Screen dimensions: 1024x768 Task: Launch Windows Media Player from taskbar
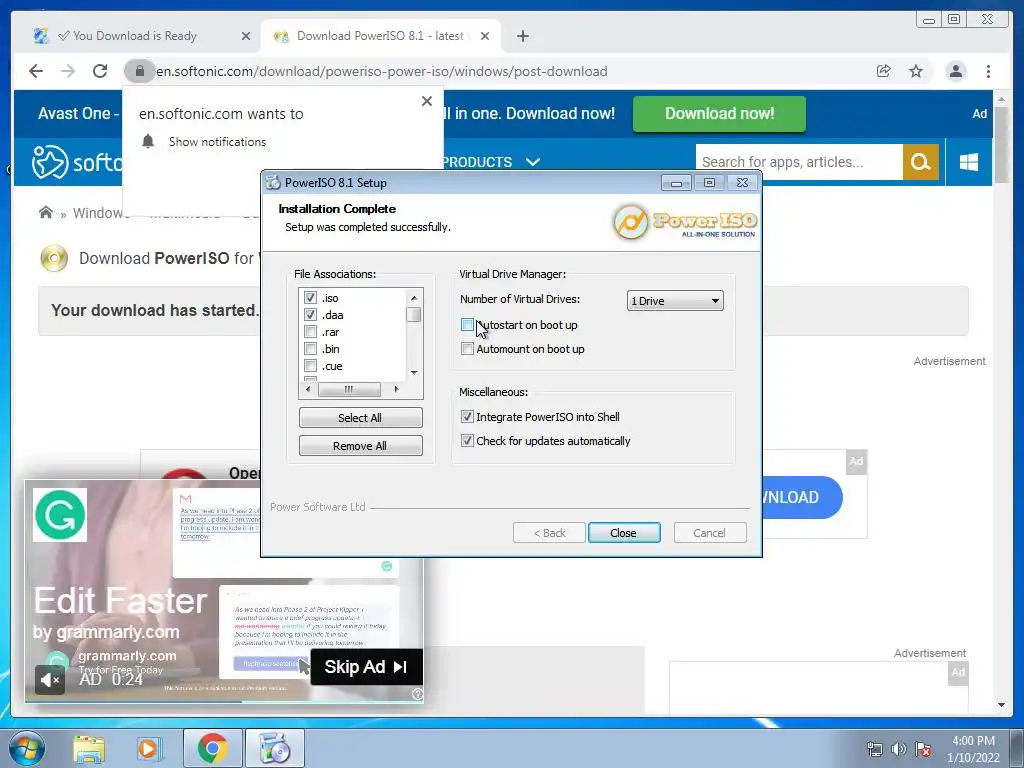149,748
